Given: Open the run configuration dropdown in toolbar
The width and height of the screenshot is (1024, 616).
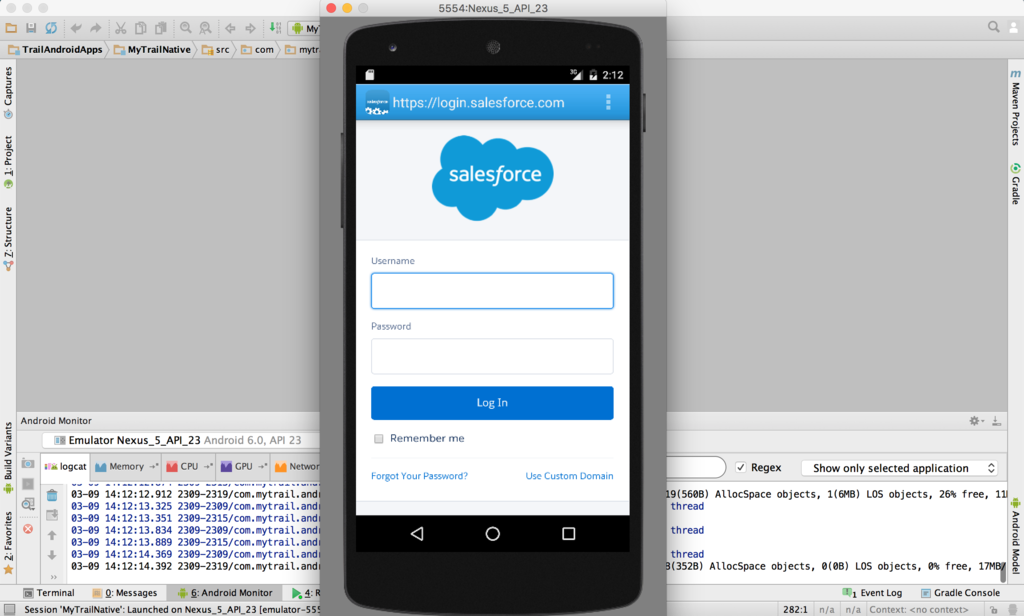Looking at the screenshot, I should (305, 28).
